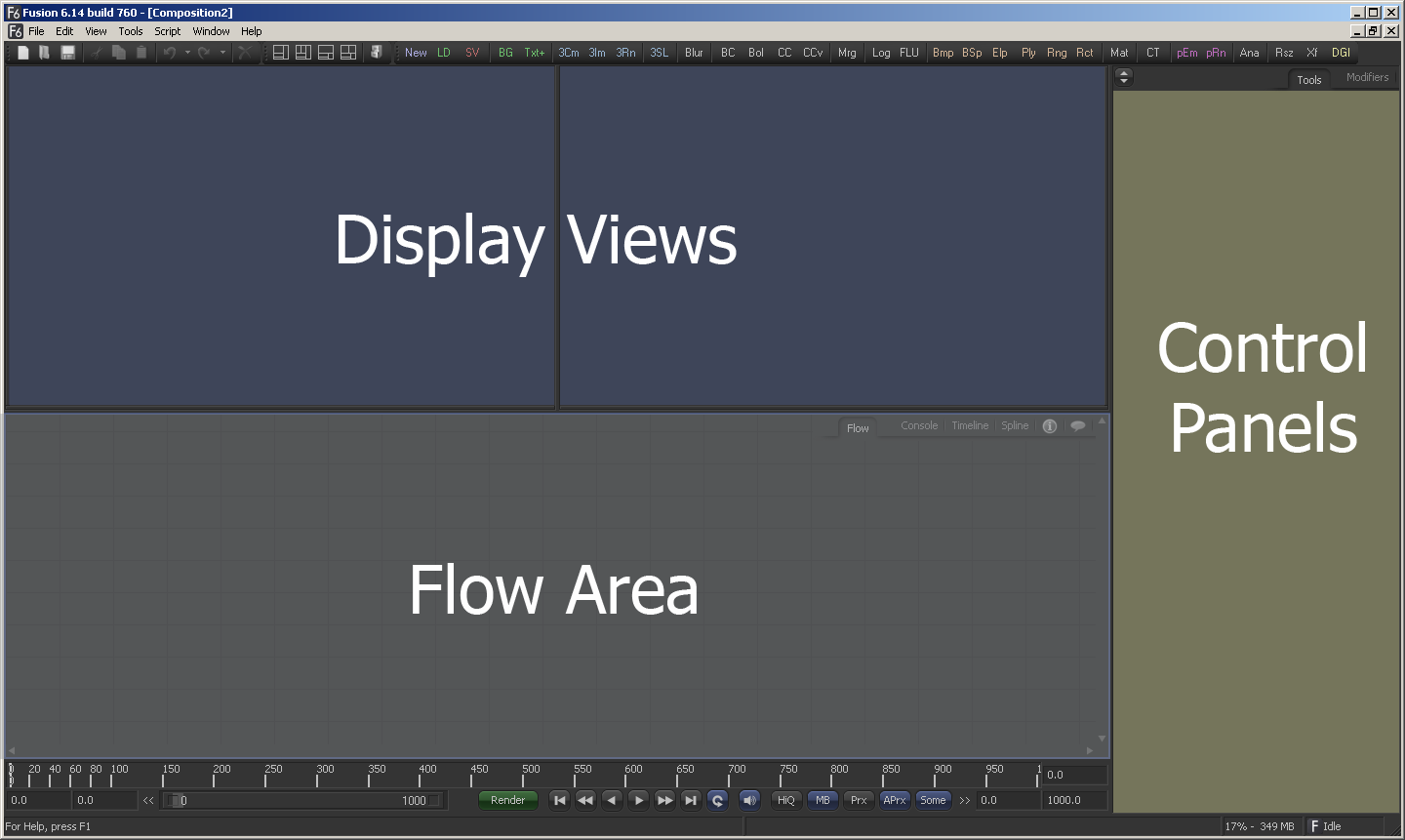1405x840 pixels.
Task: Create a new composition with the blank page icon
Action: (x=23, y=53)
